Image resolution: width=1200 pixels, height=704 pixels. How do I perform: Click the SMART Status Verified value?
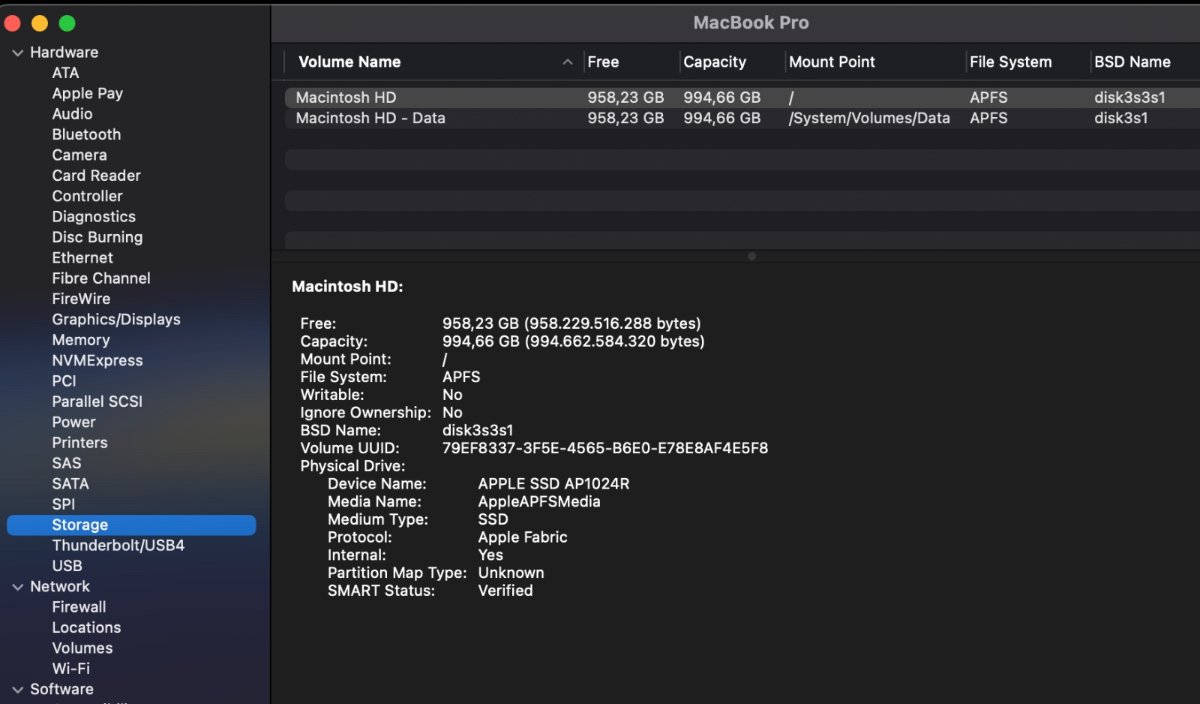[x=505, y=591]
